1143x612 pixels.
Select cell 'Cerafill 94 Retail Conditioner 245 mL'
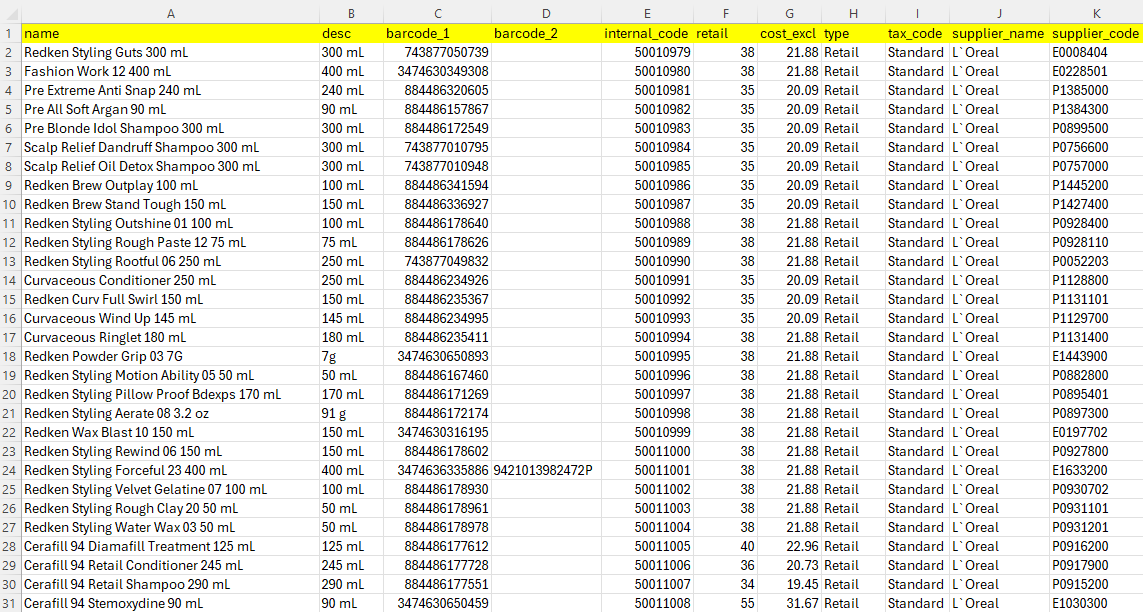point(171,565)
